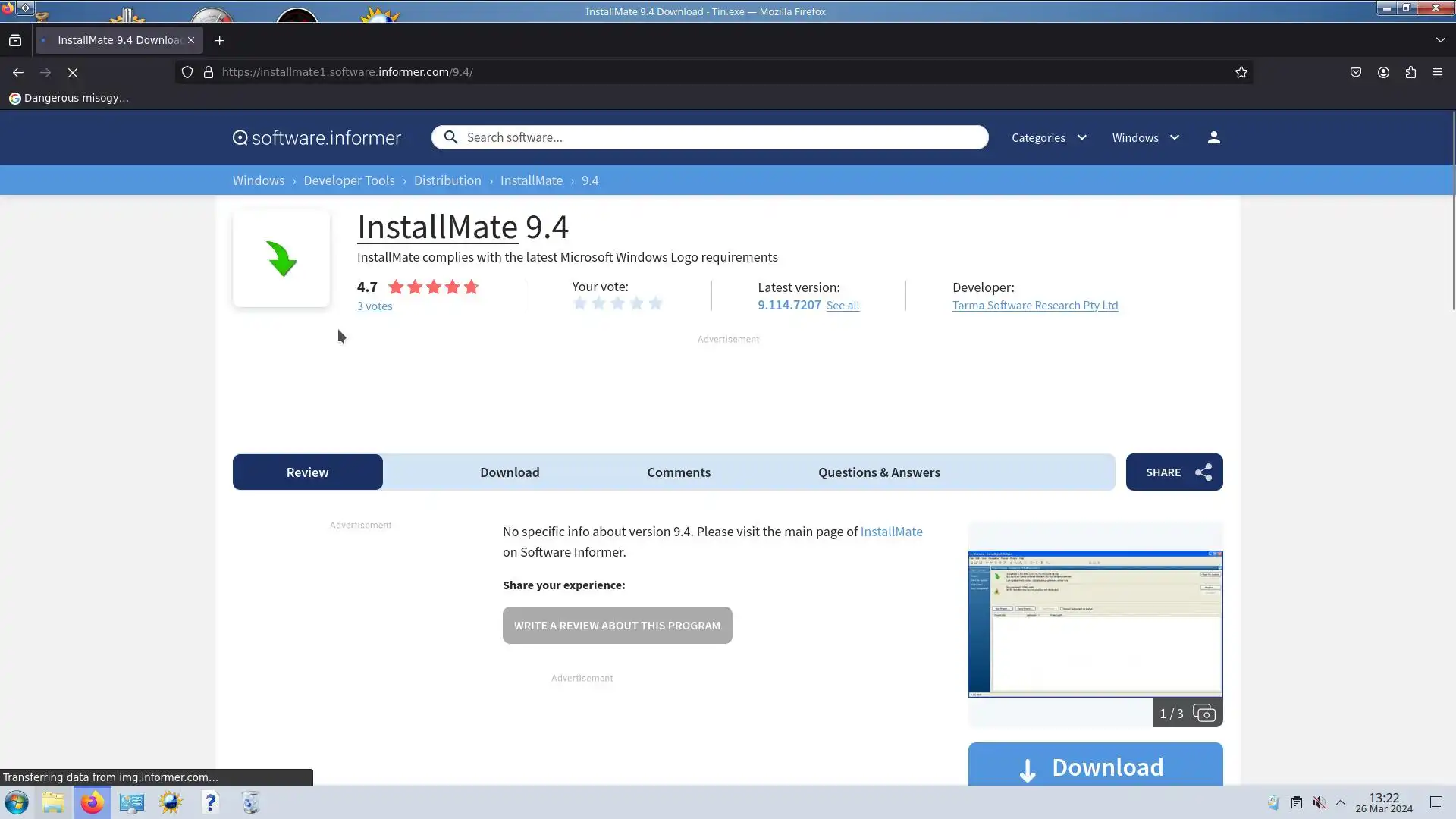
Task: Rate five stars under Your vote
Action: click(656, 304)
